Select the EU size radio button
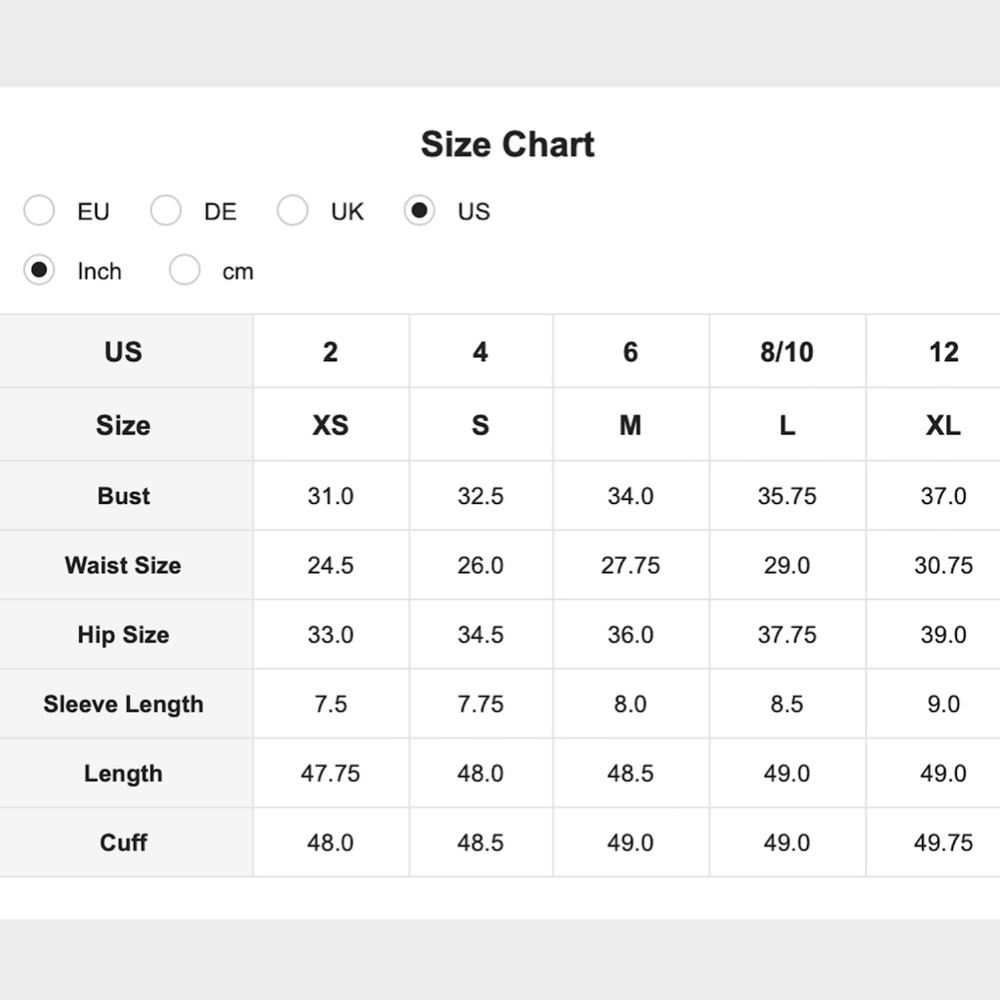1000x1000 pixels. click(x=39, y=211)
